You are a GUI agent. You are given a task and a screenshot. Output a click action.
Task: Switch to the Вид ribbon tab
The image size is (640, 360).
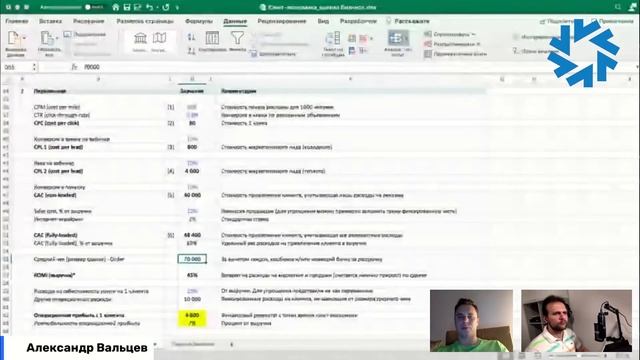tap(323, 21)
